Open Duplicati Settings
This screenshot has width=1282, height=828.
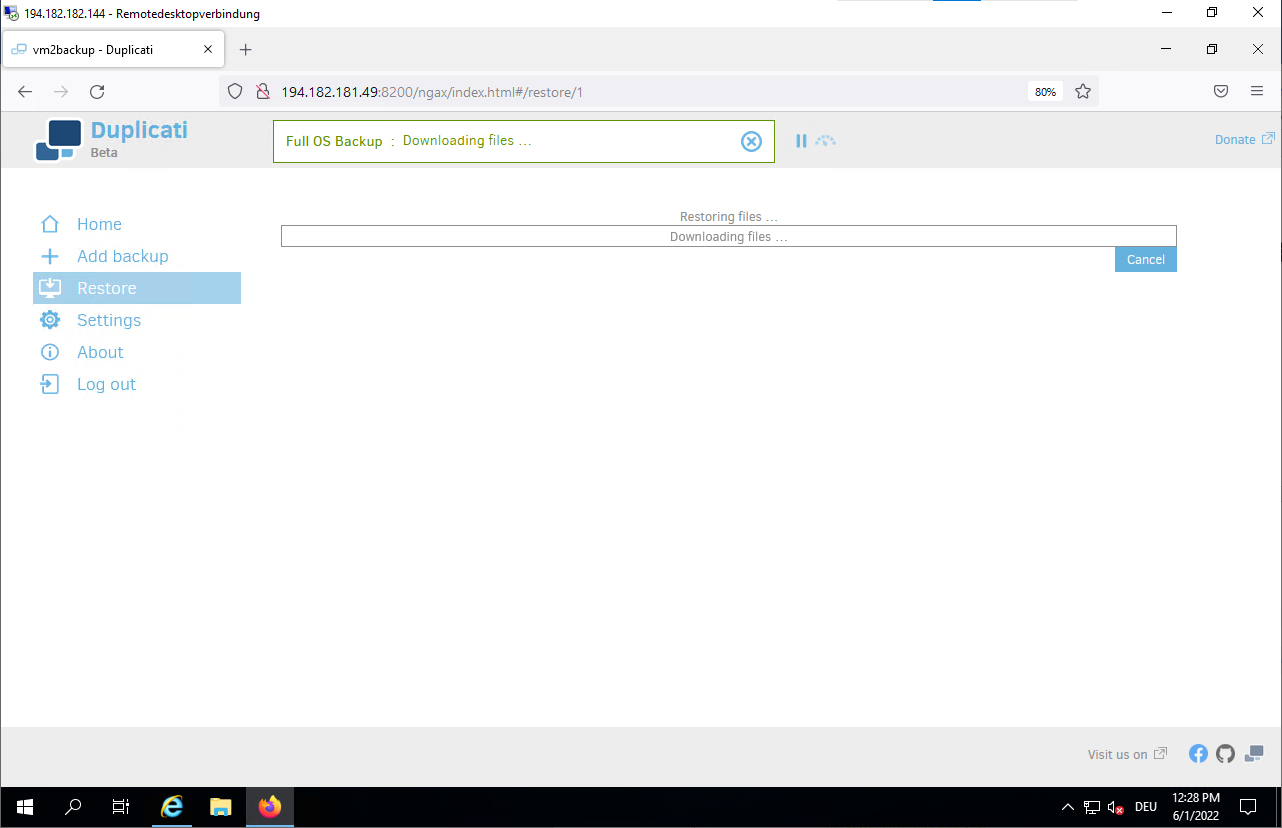click(108, 320)
